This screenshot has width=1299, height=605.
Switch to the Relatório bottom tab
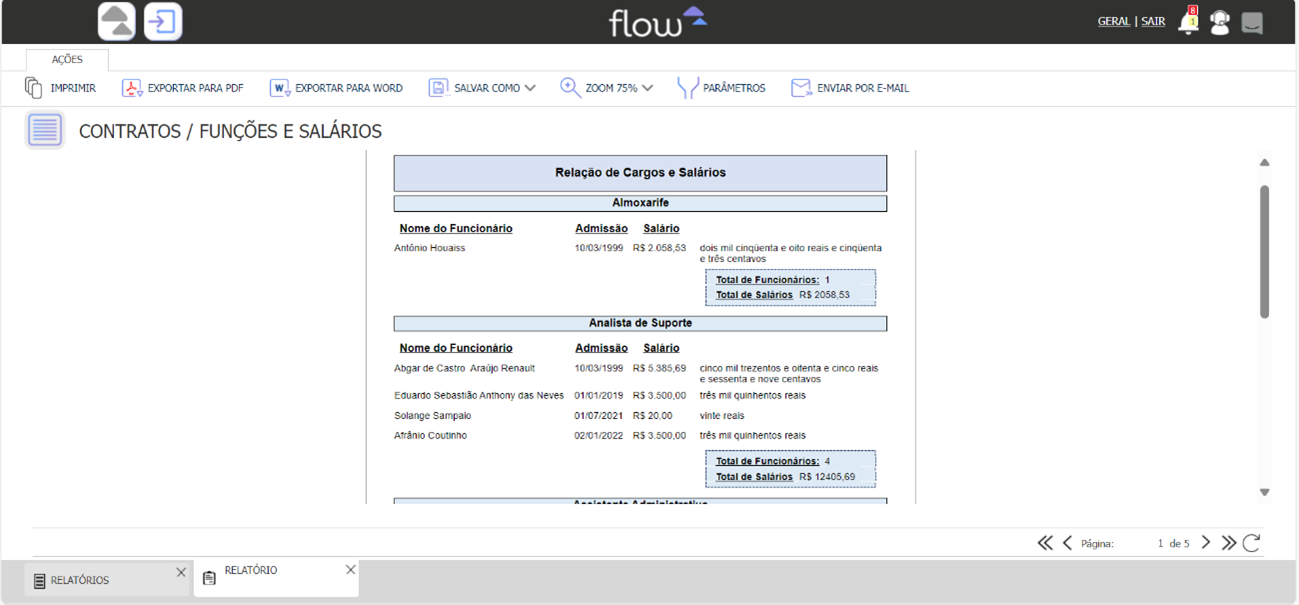[x=276, y=578]
